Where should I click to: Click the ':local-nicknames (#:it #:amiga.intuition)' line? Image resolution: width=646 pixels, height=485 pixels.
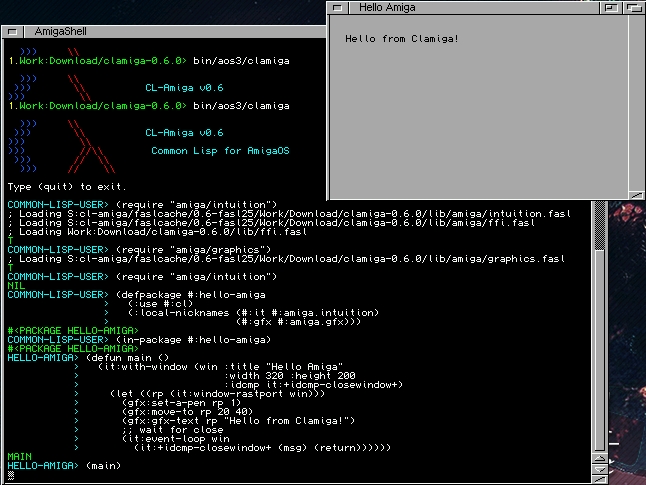tap(253, 313)
